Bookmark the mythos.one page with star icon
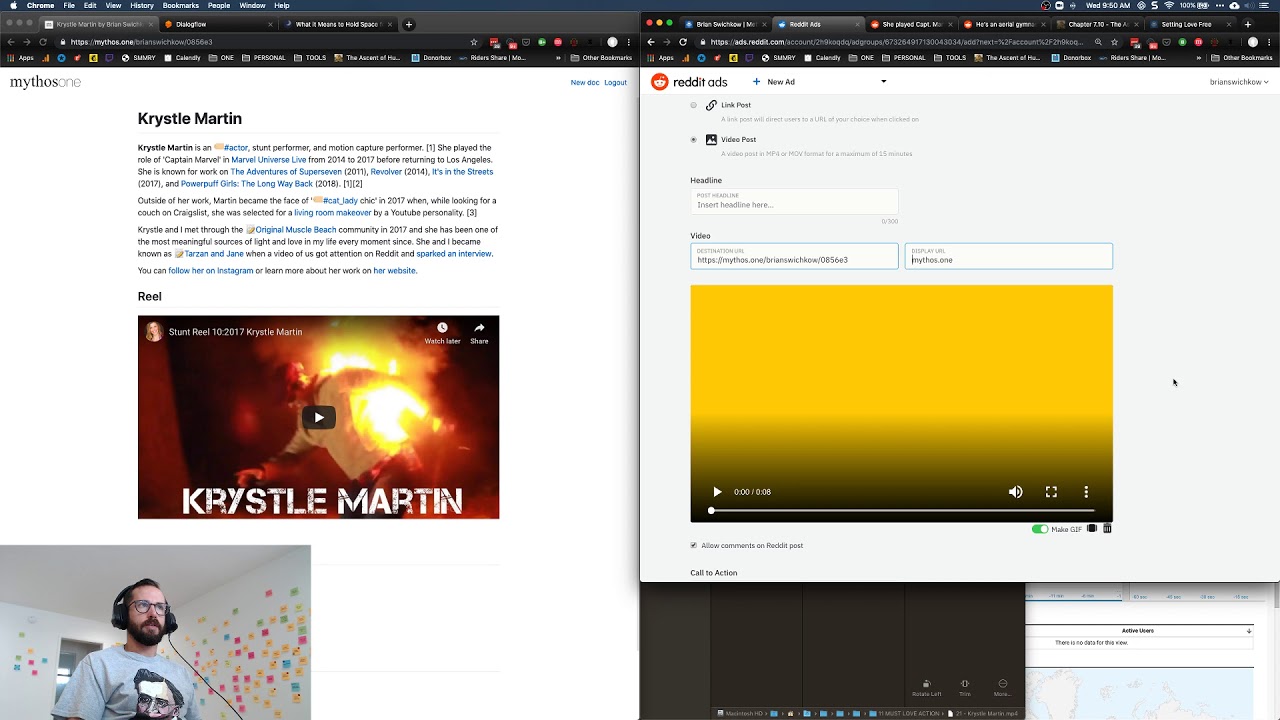 coord(474,42)
